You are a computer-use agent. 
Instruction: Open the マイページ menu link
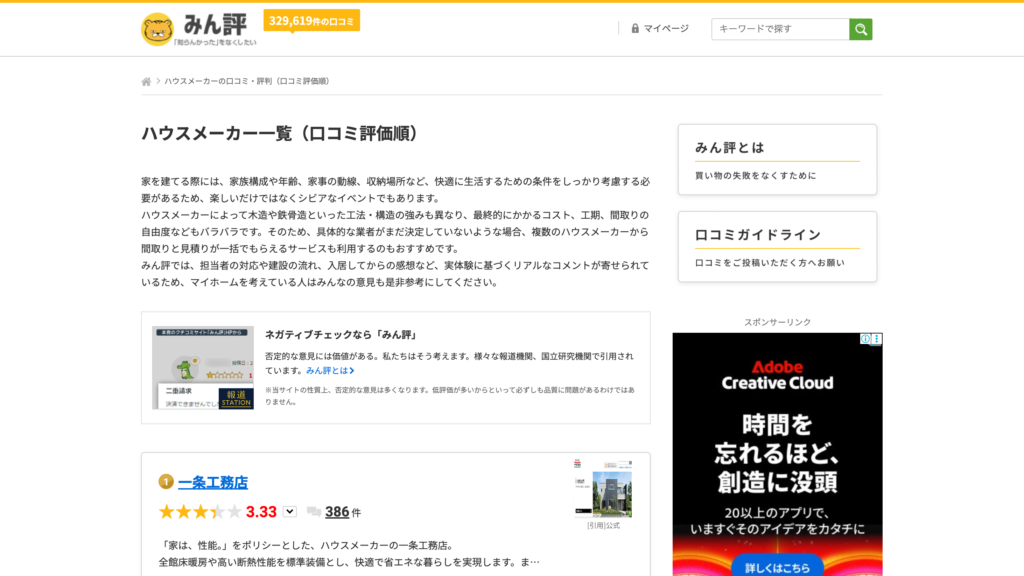665,28
